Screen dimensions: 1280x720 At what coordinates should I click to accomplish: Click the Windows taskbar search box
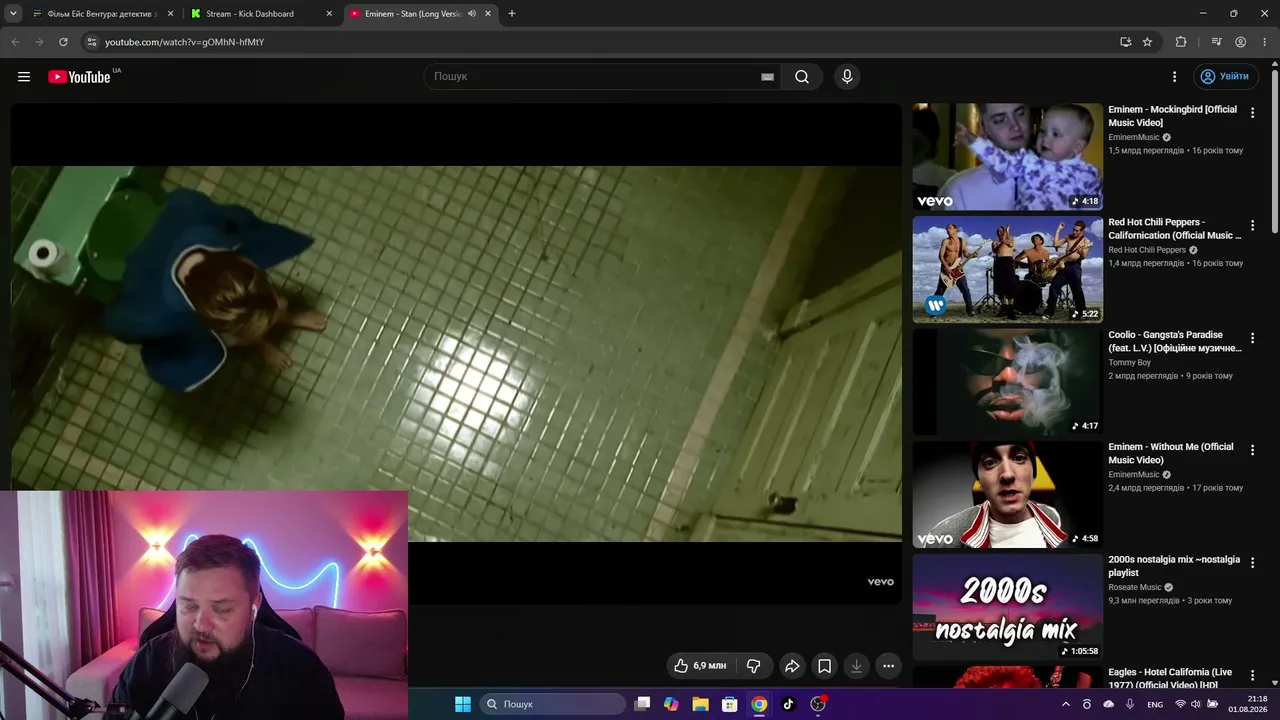point(553,704)
